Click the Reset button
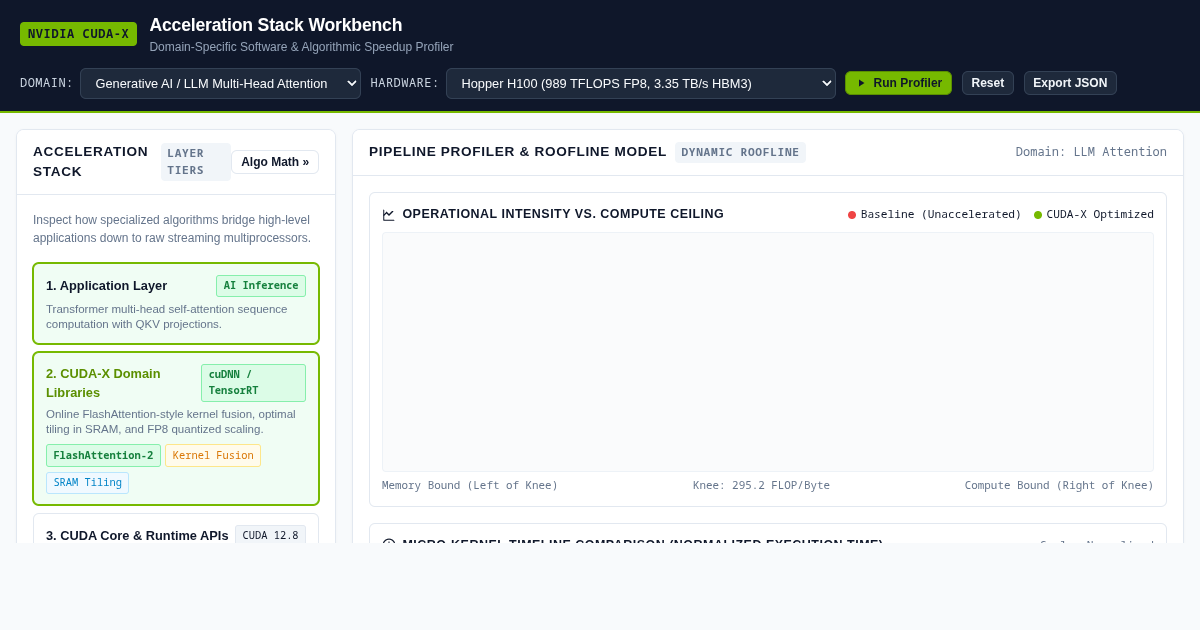The image size is (1200, 630). [988, 83]
